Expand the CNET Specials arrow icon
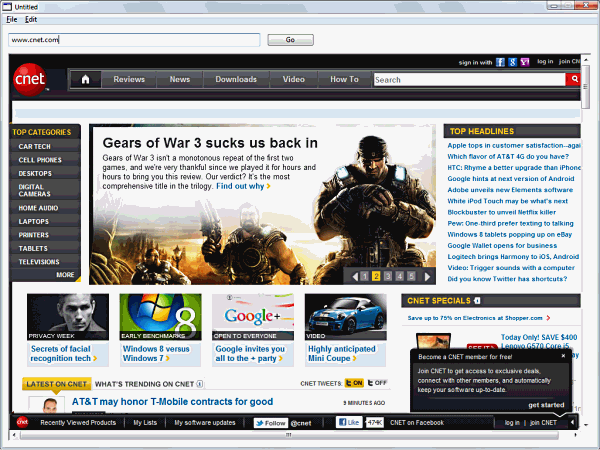The width and height of the screenshot is (600, 450). tap(478, 300)
